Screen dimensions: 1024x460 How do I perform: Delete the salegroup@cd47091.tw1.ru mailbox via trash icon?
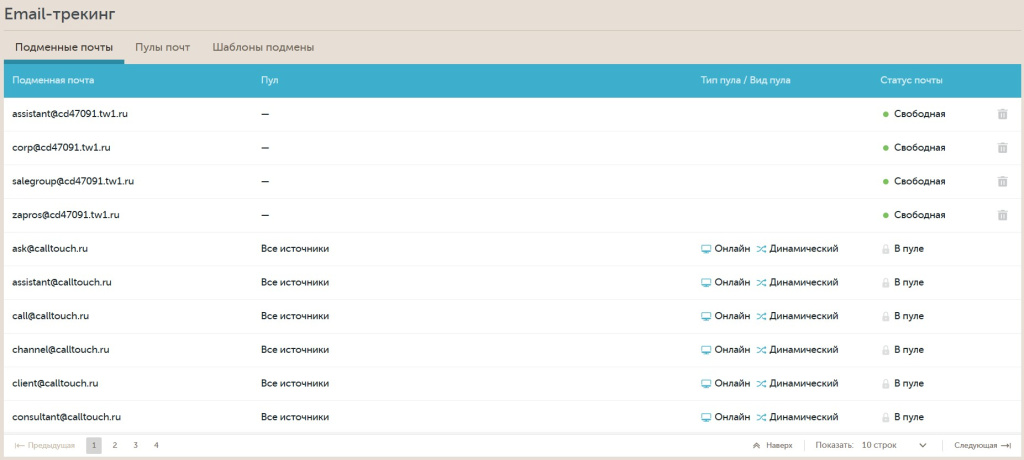coord(1002,182)
